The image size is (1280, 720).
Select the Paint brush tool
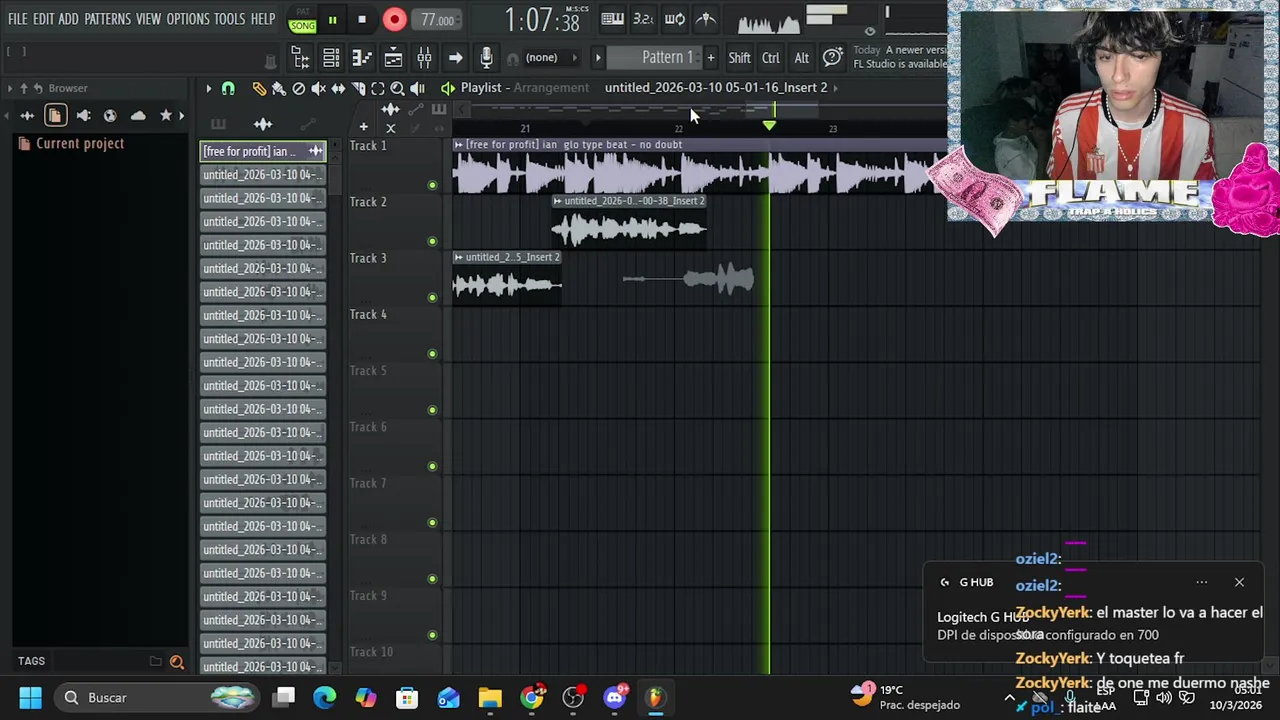tap(279, 88)
